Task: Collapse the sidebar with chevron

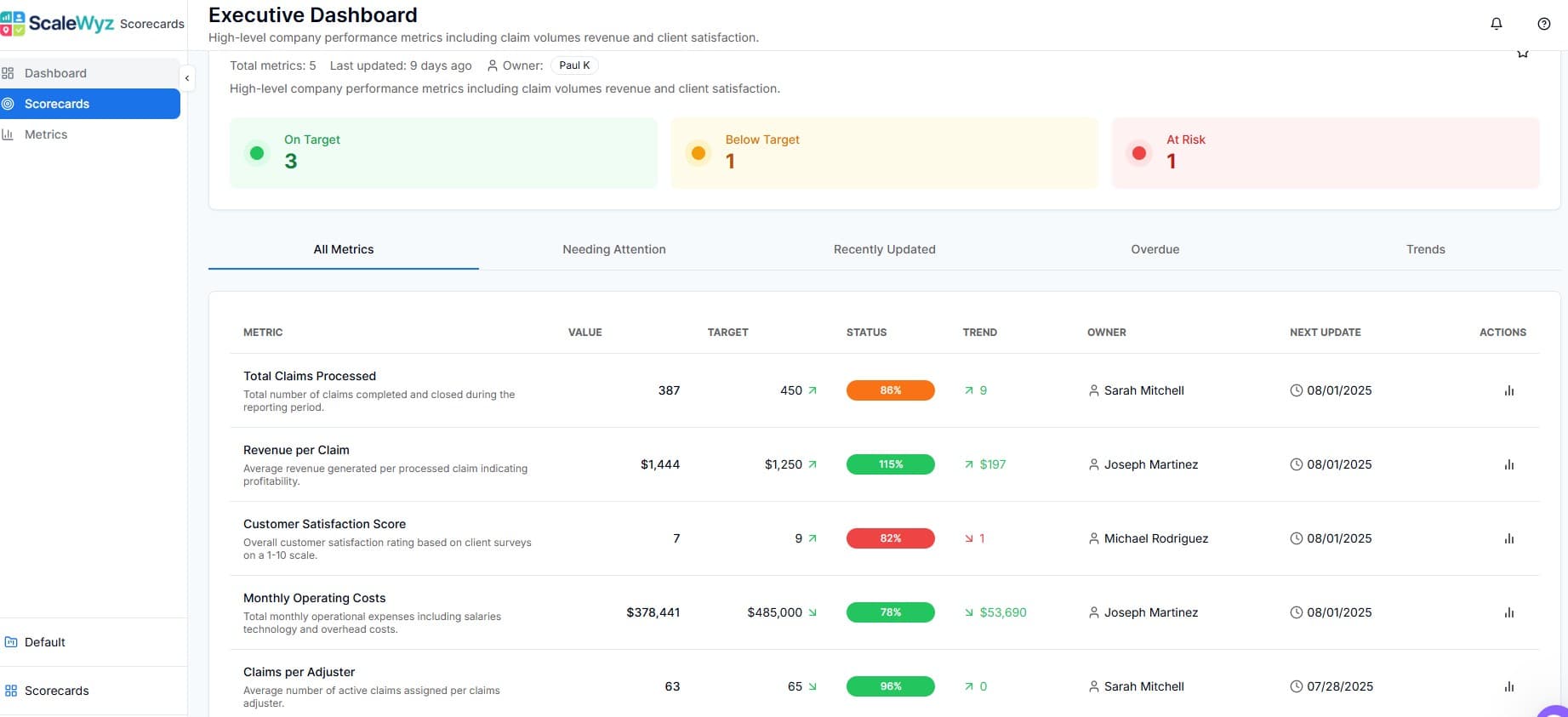Action: tap(187, 78)
